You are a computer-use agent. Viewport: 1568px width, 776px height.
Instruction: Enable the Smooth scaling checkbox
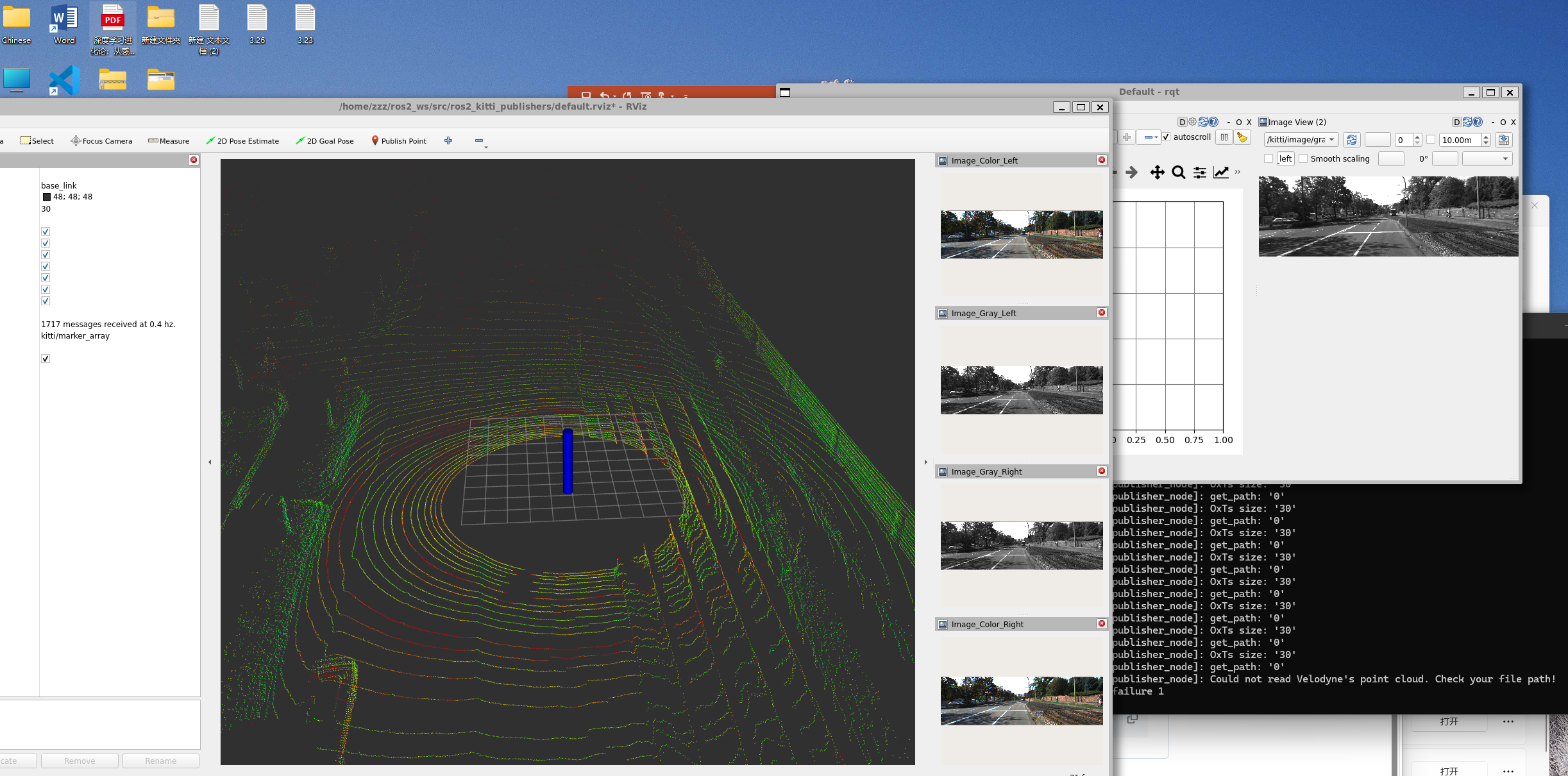(x=1303, y=158)
